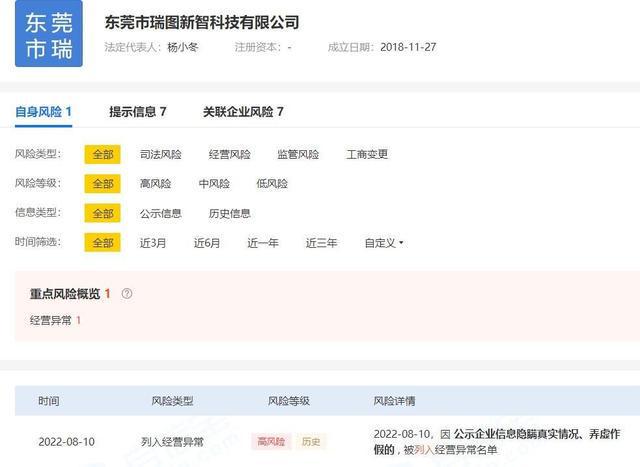The width and height of the screenshot is (640, 467).
Task: Filter risk type by 工商变更
Action: pos(367,154)
